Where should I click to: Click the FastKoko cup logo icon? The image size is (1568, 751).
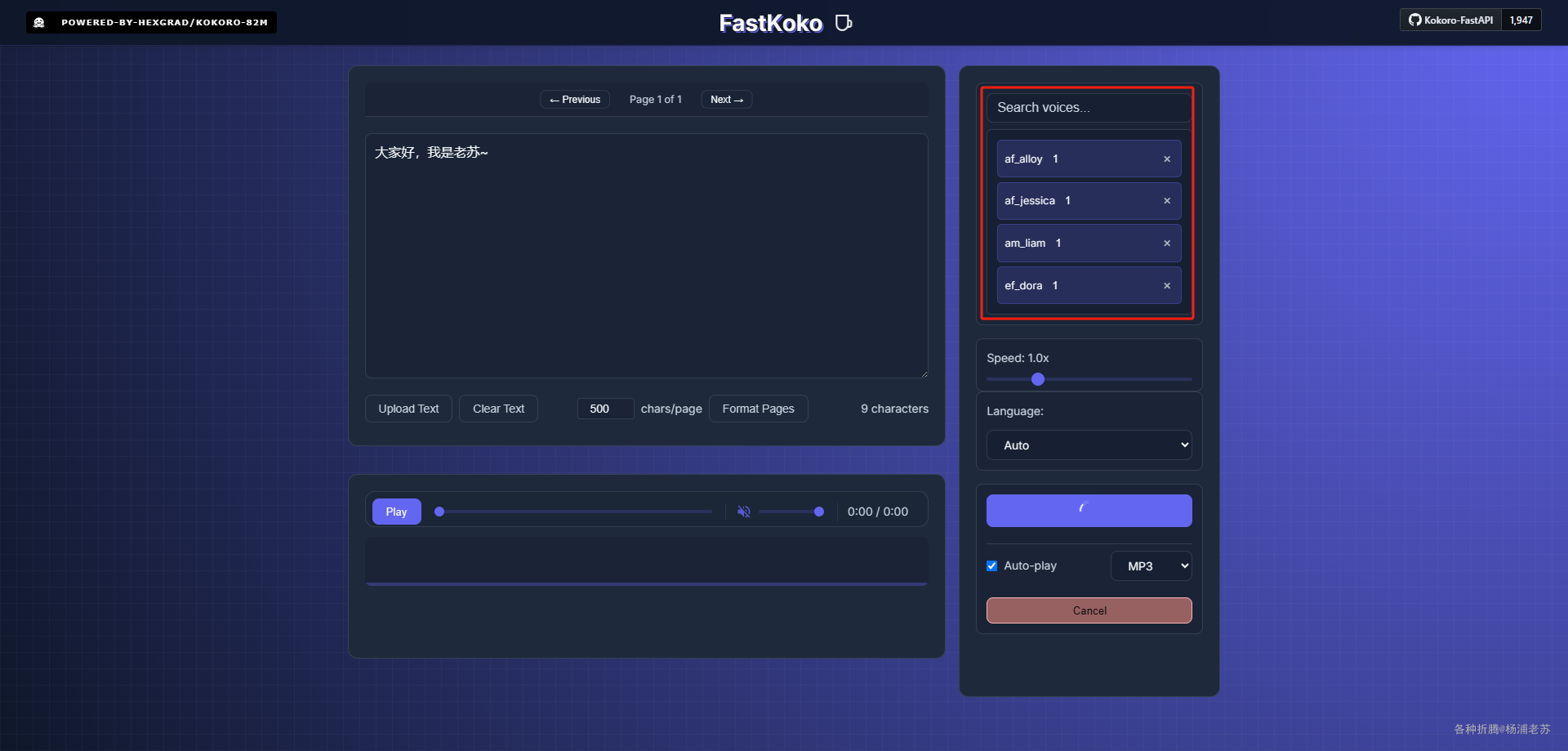[x=844, y=23]
